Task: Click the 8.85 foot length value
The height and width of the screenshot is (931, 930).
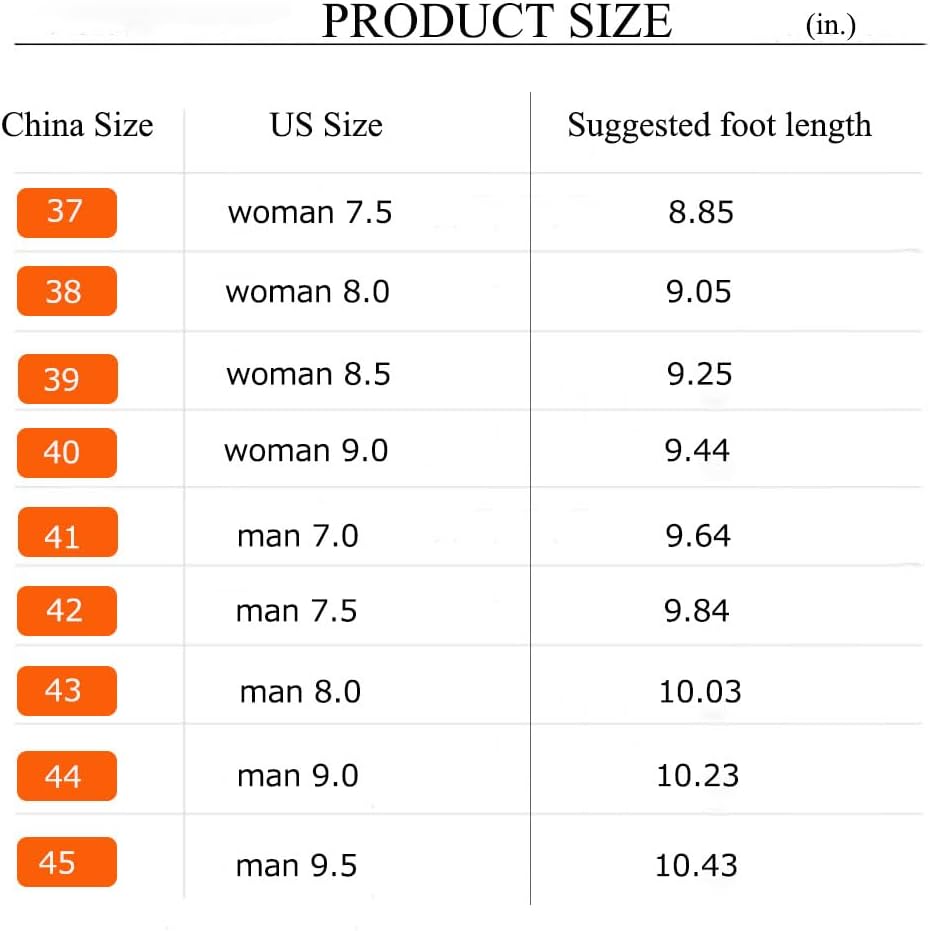Action: [701, 212]
